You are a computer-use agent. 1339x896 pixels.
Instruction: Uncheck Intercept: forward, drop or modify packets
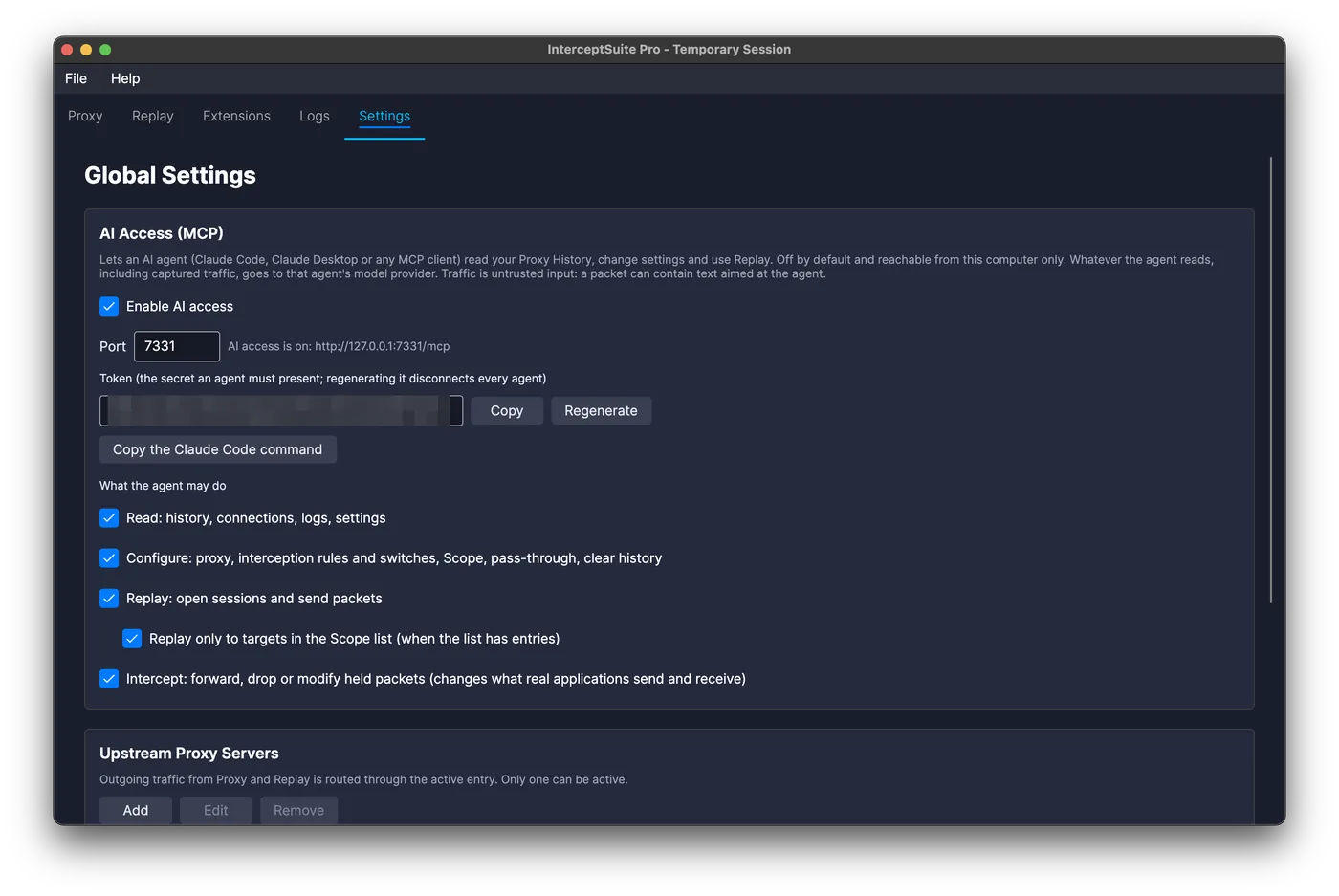pyautogui.click(x=109, y=678)
